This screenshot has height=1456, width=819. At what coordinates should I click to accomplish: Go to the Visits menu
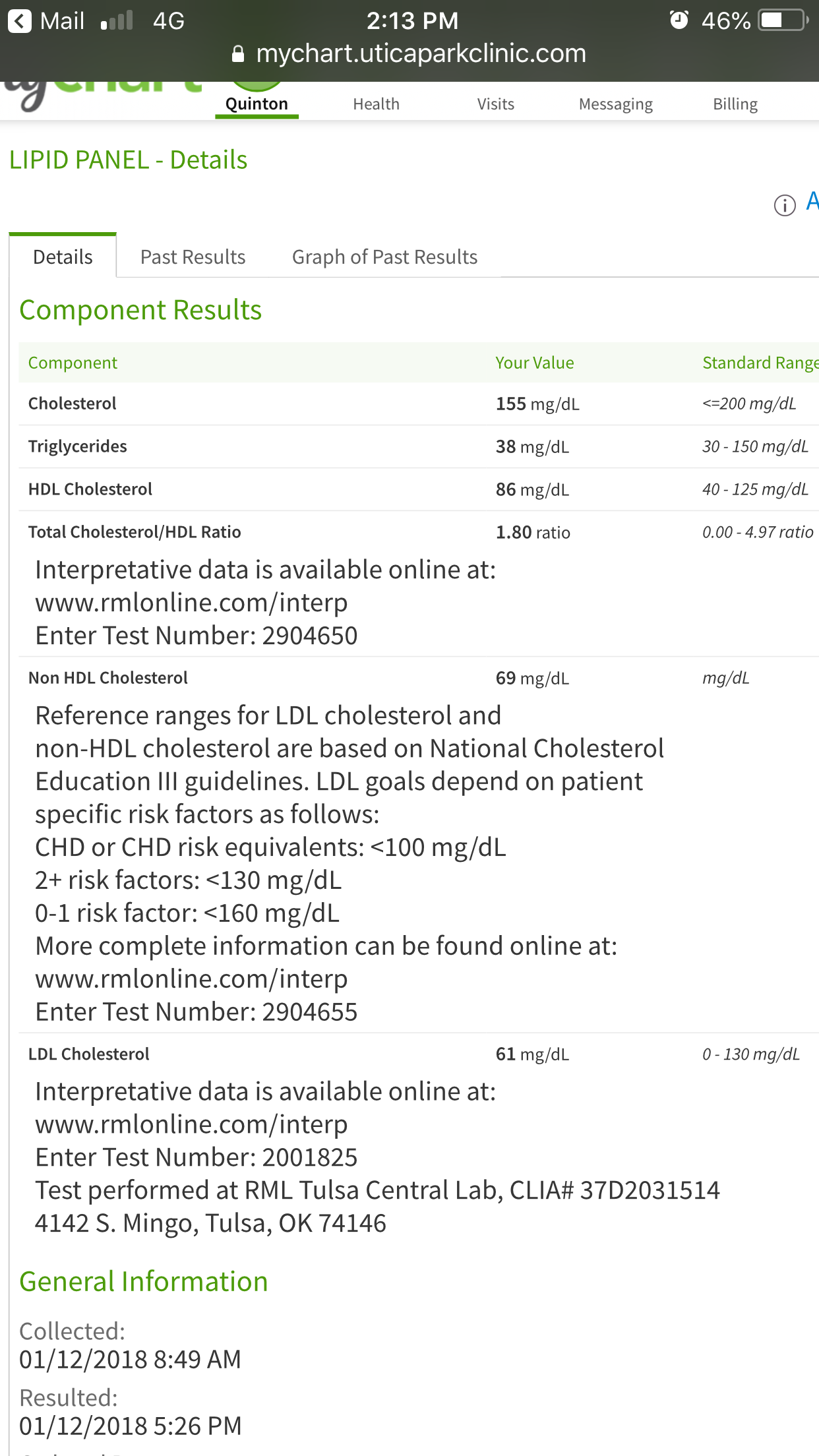click(495, 104)
